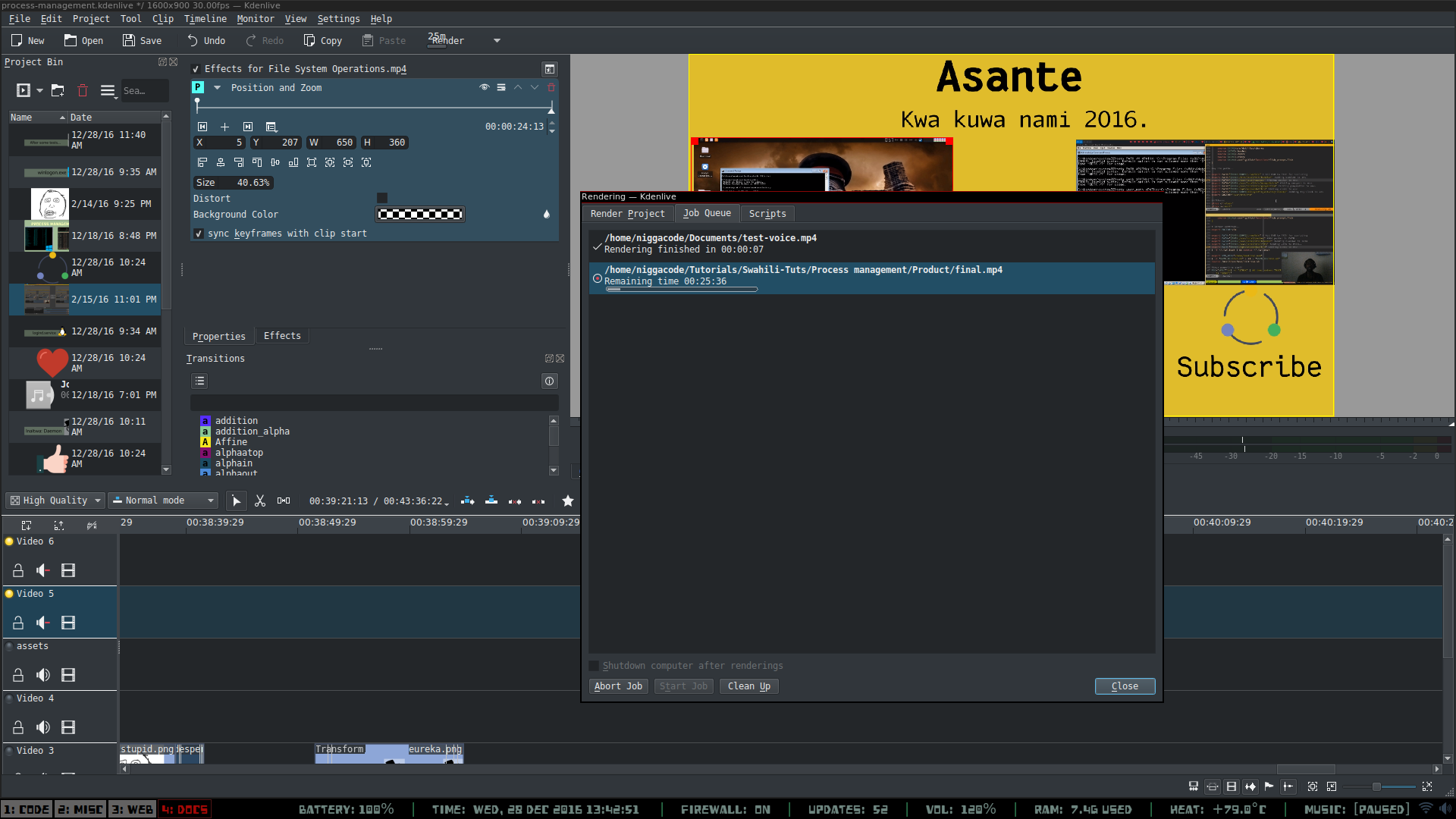Pick background color with the dropper icon
This screenshot has width=1456, height=819.
[547, 215]
